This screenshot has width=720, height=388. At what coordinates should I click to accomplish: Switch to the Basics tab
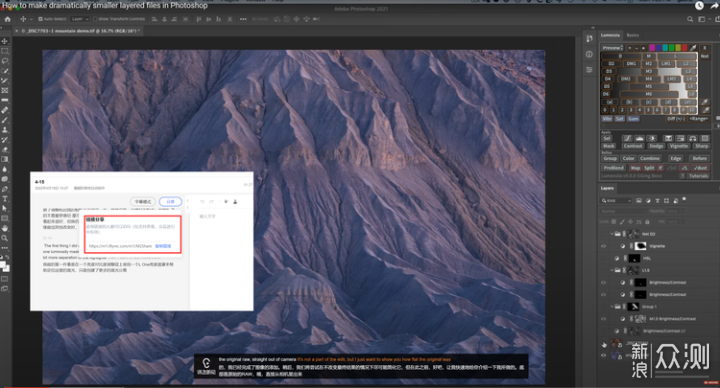point(632,35)
